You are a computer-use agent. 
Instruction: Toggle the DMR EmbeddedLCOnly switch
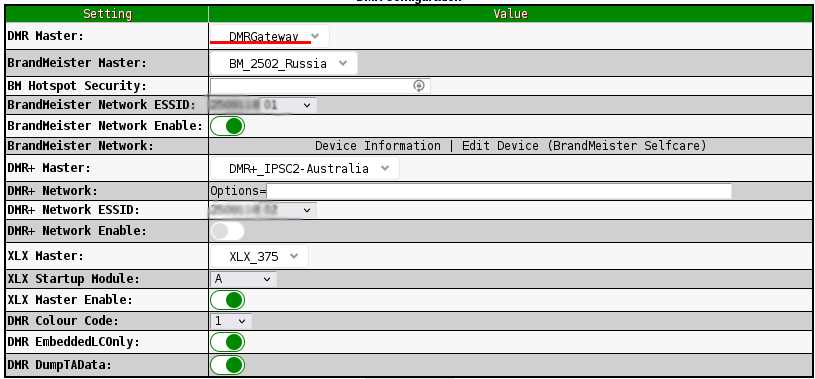tap(227, 342)
